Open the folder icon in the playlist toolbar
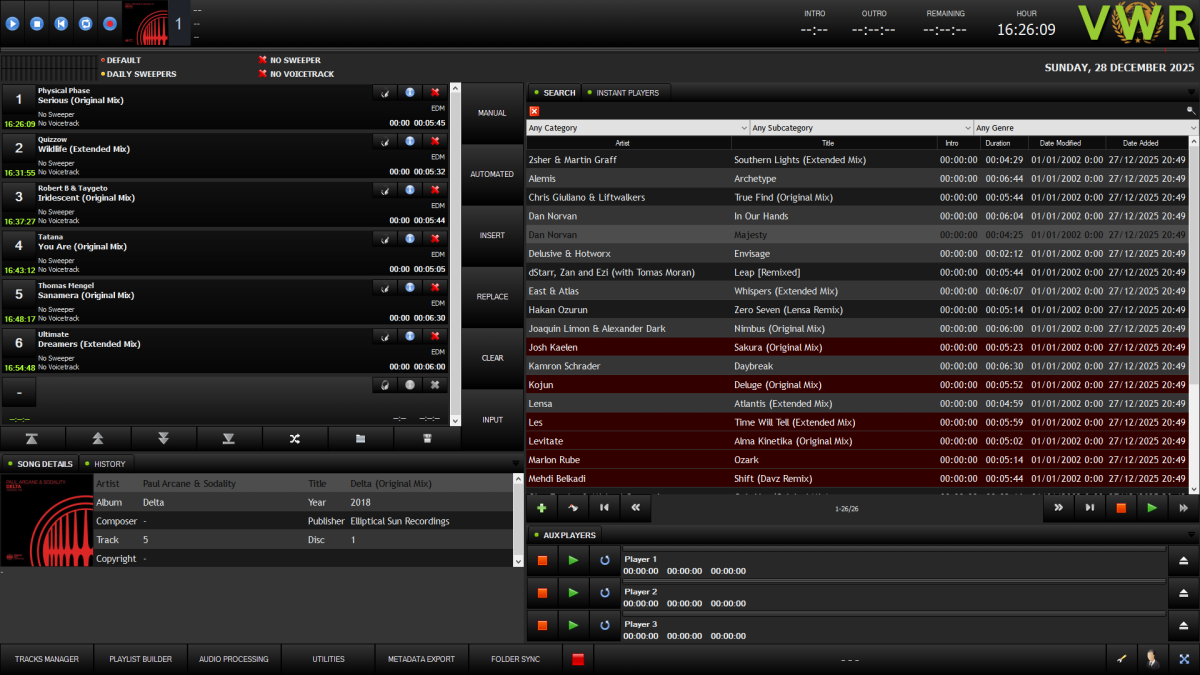Image resolution: width=1200 pixels, height=675 pixels. point(361,438)
